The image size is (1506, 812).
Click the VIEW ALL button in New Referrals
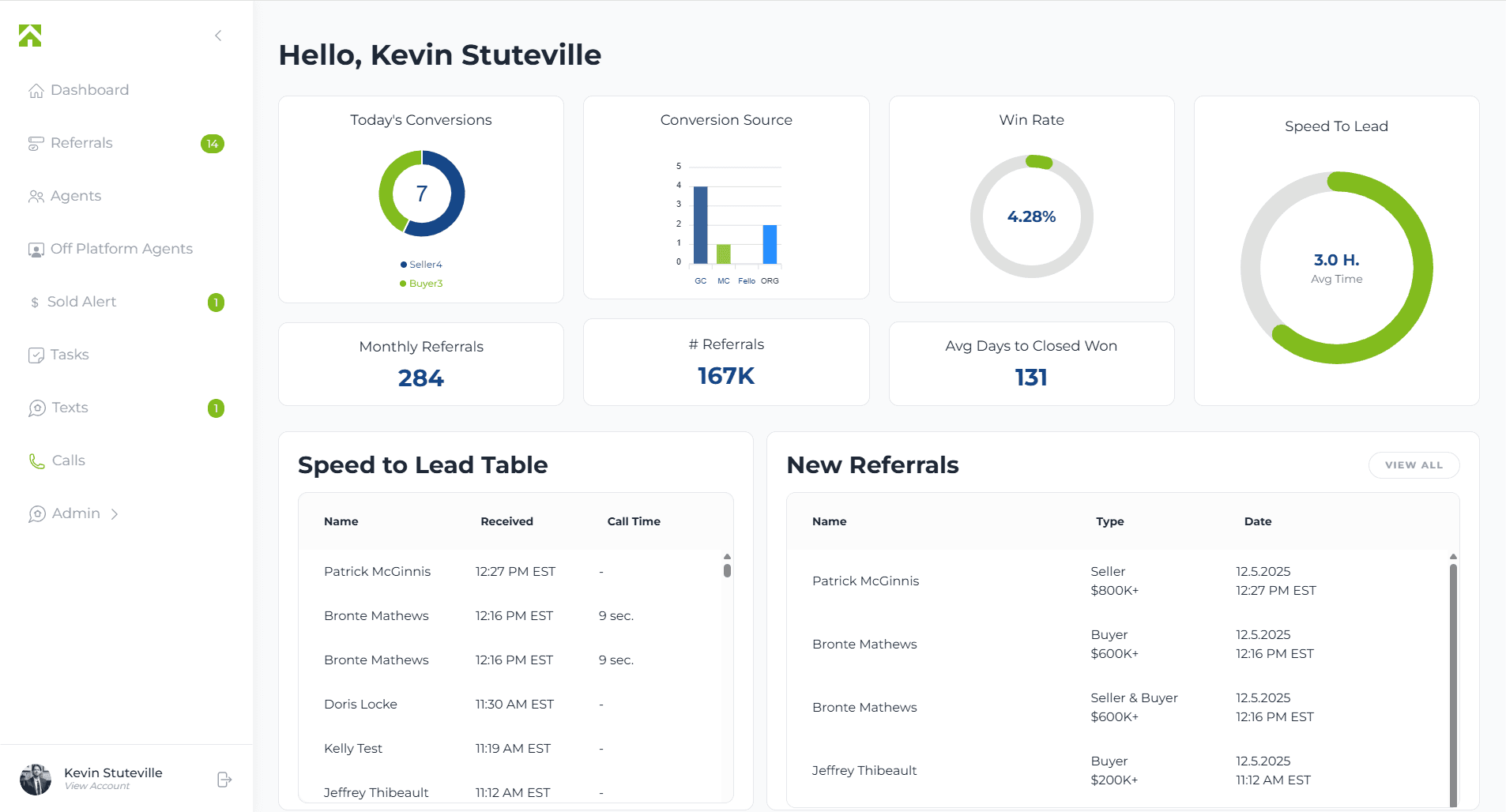click(1413, 465)
